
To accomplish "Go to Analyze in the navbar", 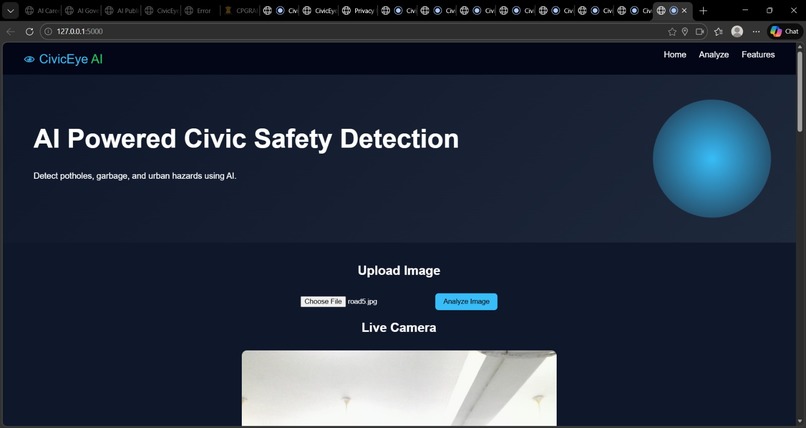I will (713, 54).
